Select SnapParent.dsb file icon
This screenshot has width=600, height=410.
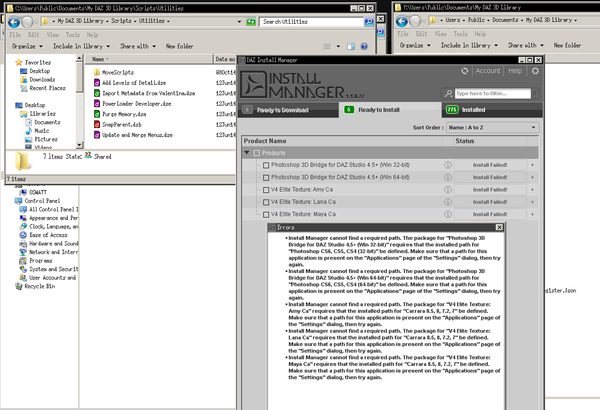point(97,124)
